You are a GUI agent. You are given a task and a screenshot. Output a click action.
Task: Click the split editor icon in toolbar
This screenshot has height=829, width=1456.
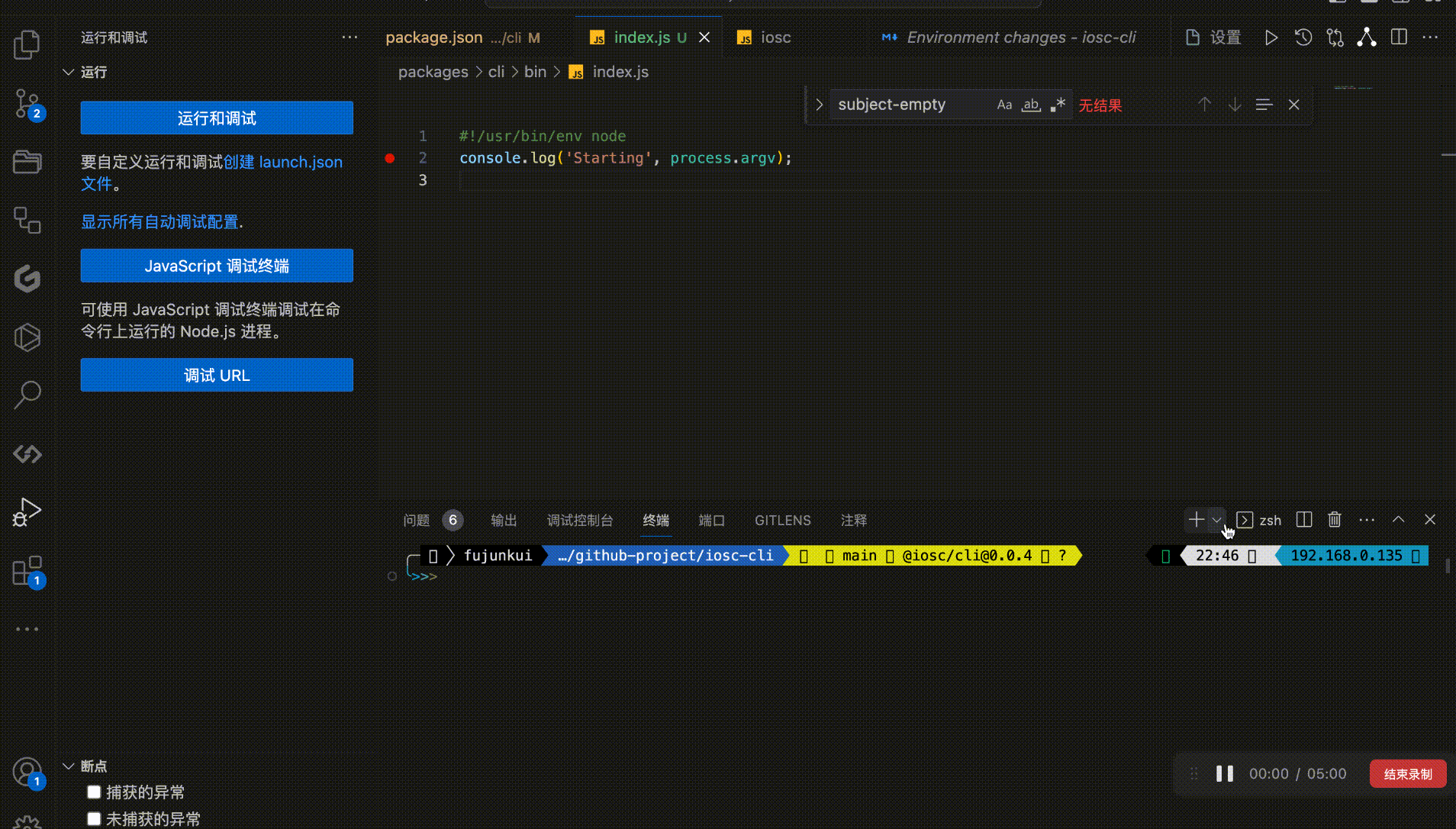(1399, 37)
